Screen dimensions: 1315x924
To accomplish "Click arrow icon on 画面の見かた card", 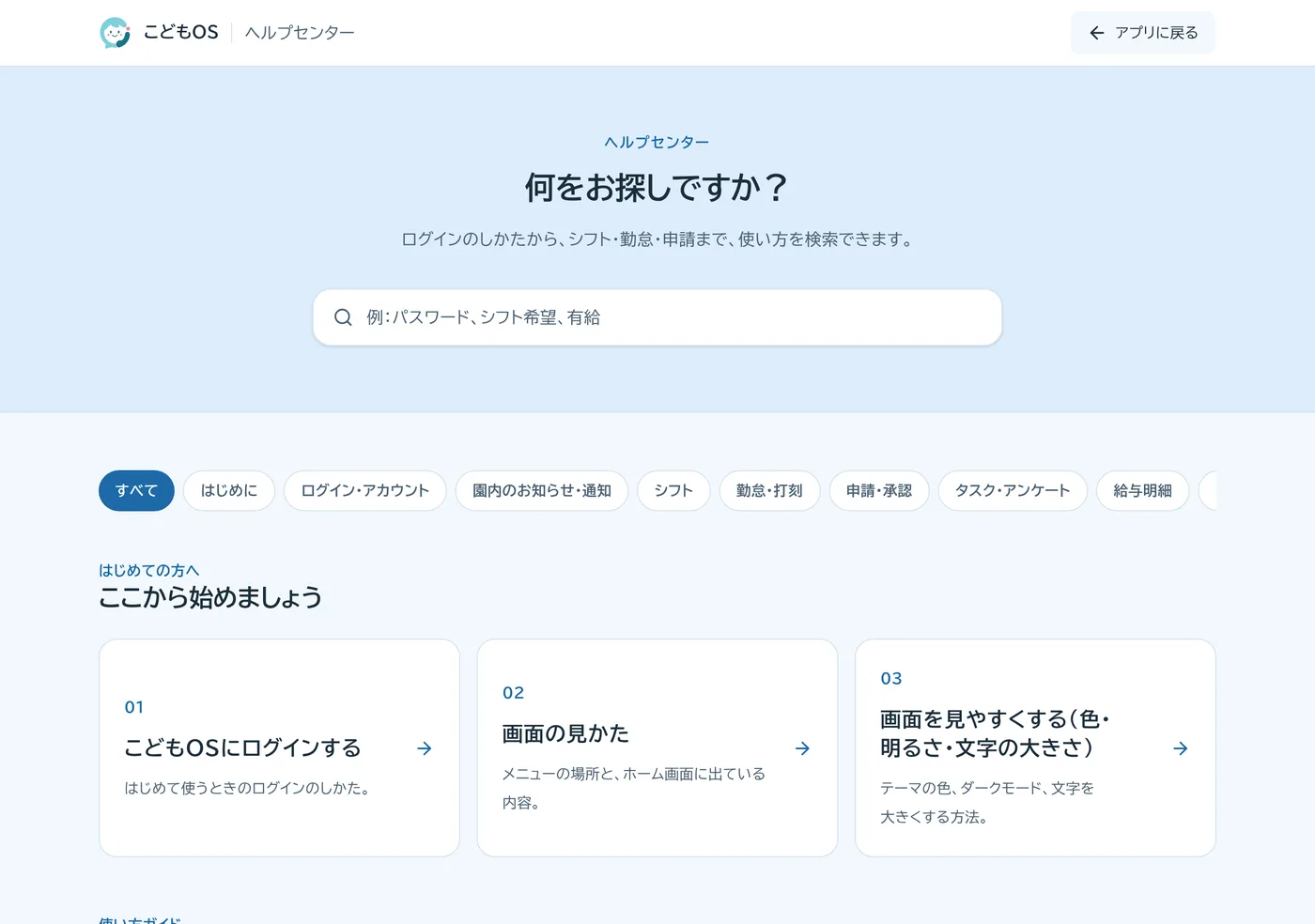I will 802,748.
